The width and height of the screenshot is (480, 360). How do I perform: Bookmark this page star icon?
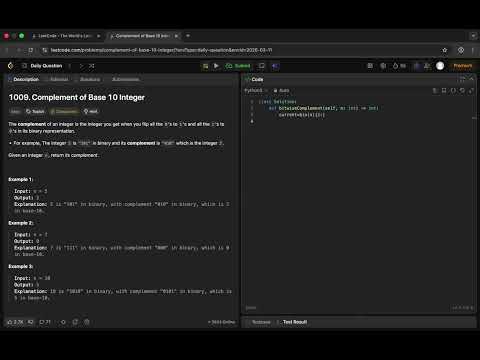tap(444, 50)
